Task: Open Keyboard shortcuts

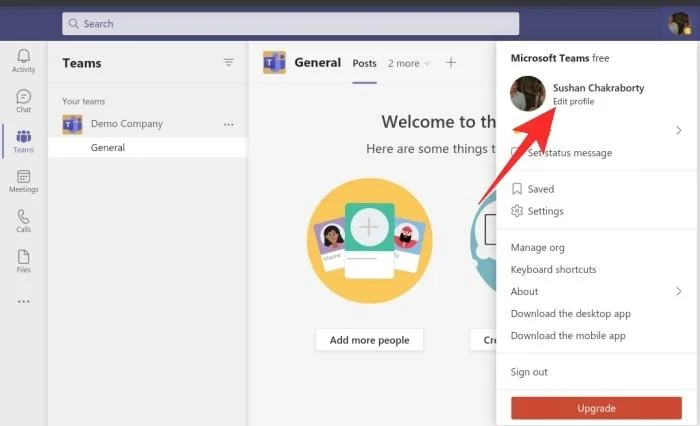Action: pos(554,269)
